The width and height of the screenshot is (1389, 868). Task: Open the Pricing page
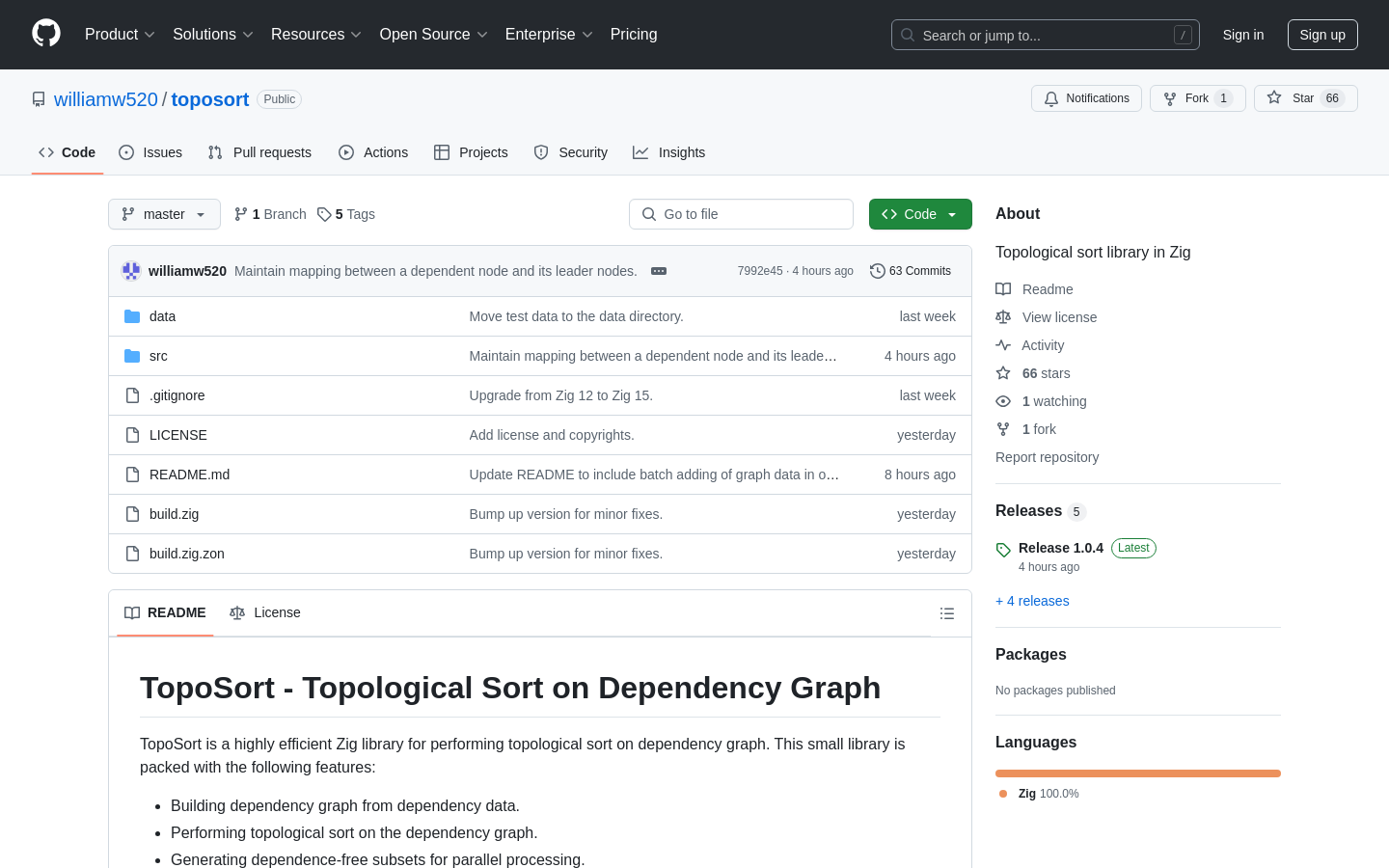point(634,35)
